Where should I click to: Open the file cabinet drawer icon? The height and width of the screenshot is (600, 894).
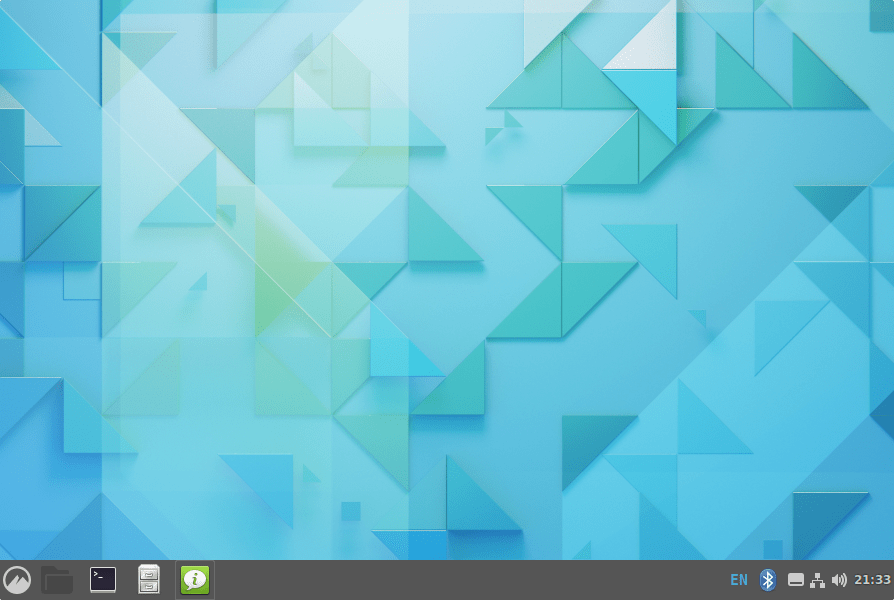(x=149, y=579)
